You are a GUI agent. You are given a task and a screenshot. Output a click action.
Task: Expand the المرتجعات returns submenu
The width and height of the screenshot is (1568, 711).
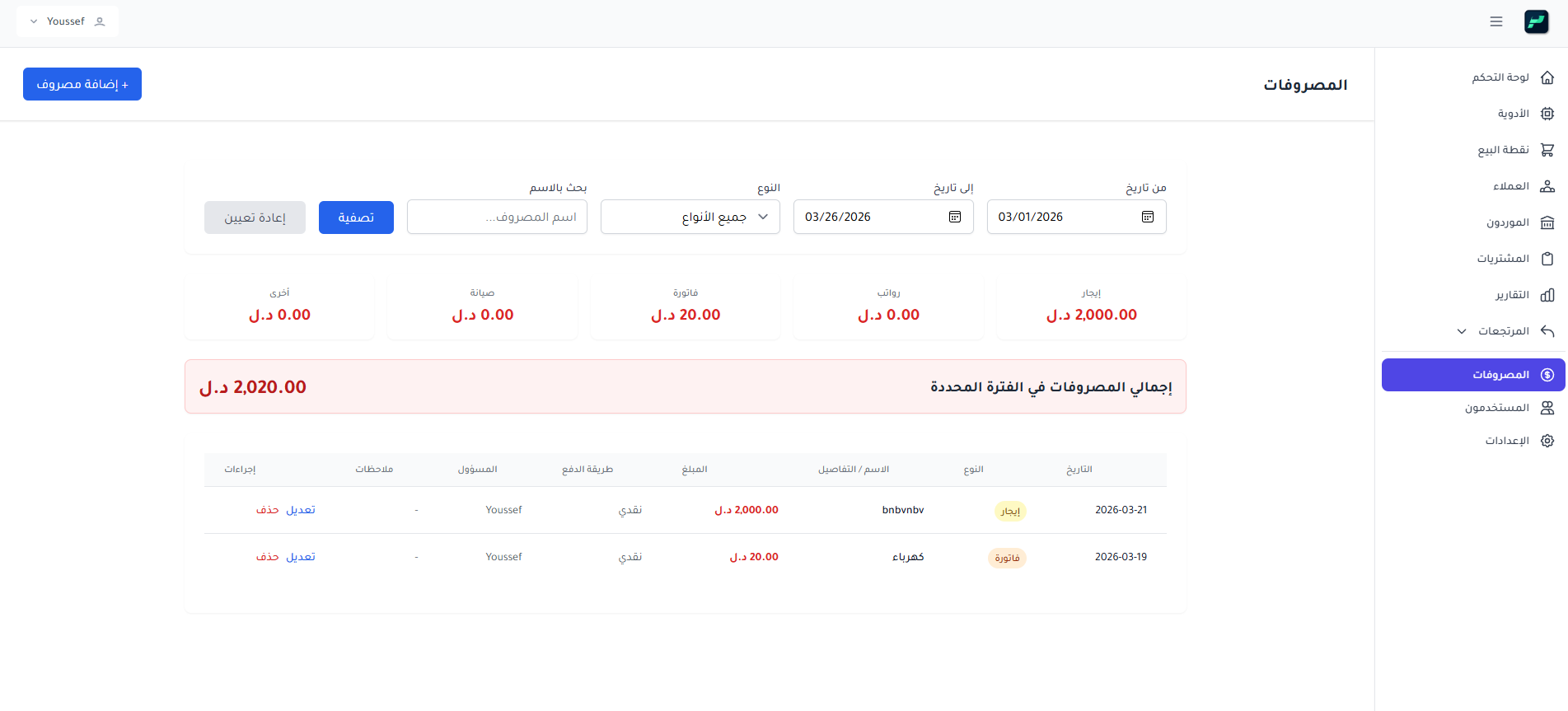1462,331
